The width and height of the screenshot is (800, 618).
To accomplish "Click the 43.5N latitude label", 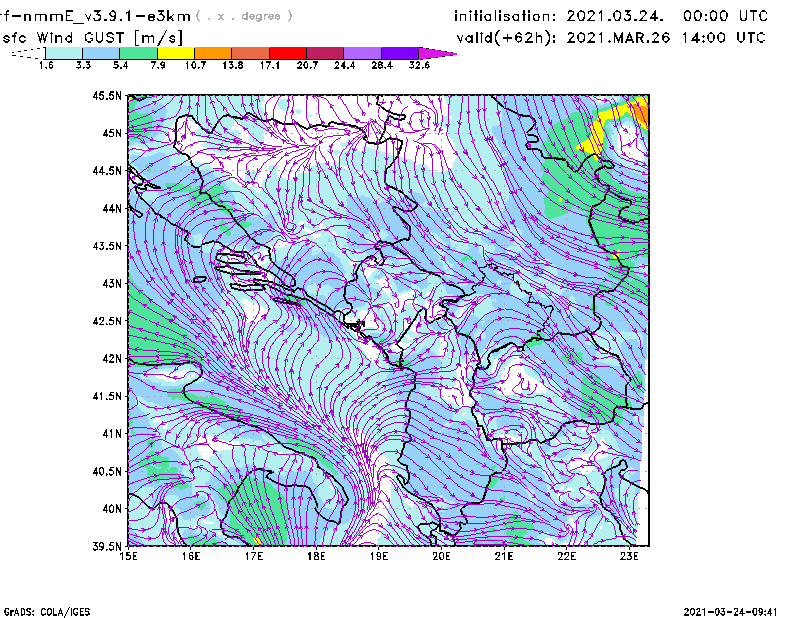I will tap(107, 246).
